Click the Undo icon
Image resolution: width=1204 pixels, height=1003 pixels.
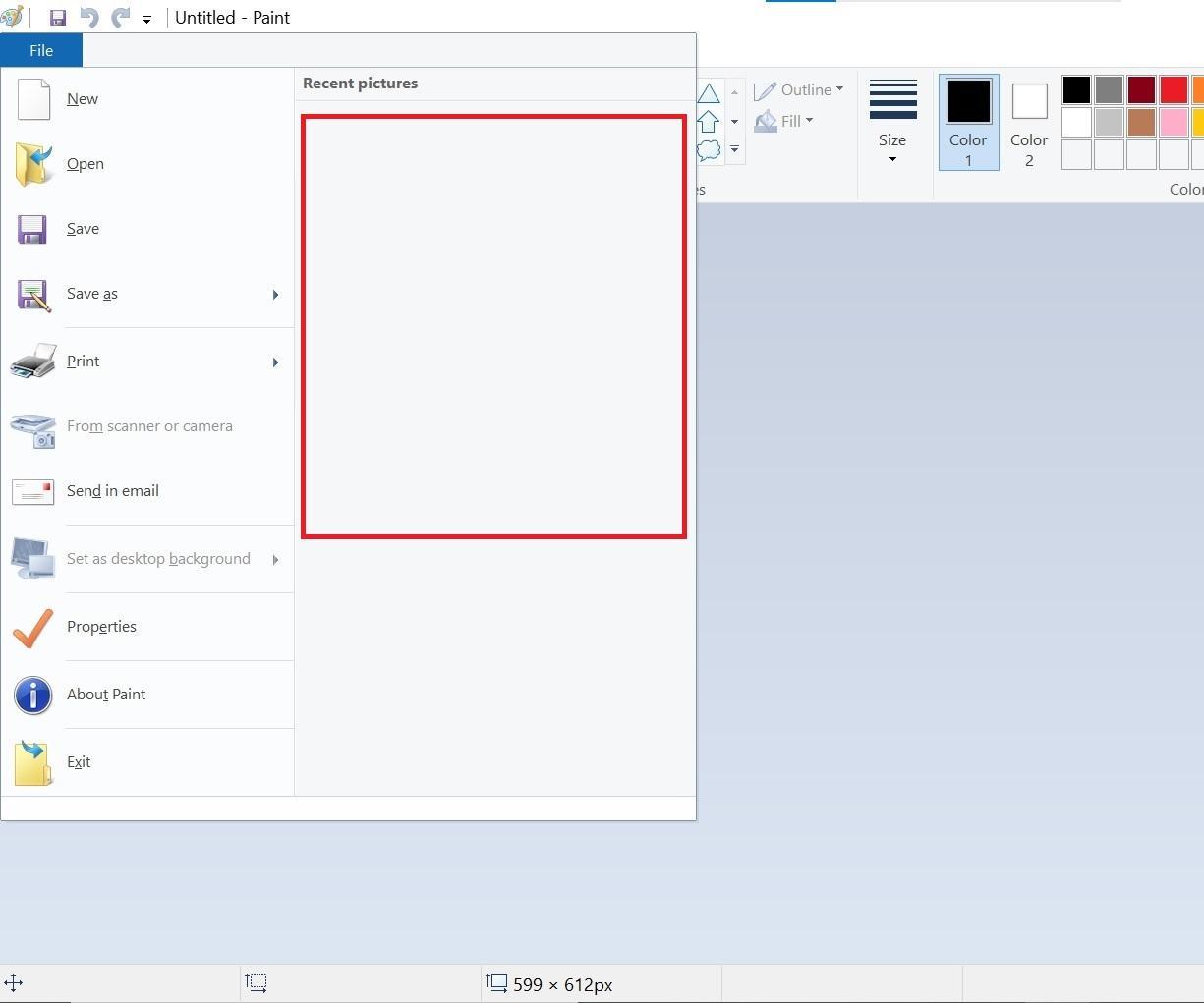click(88, 17)
